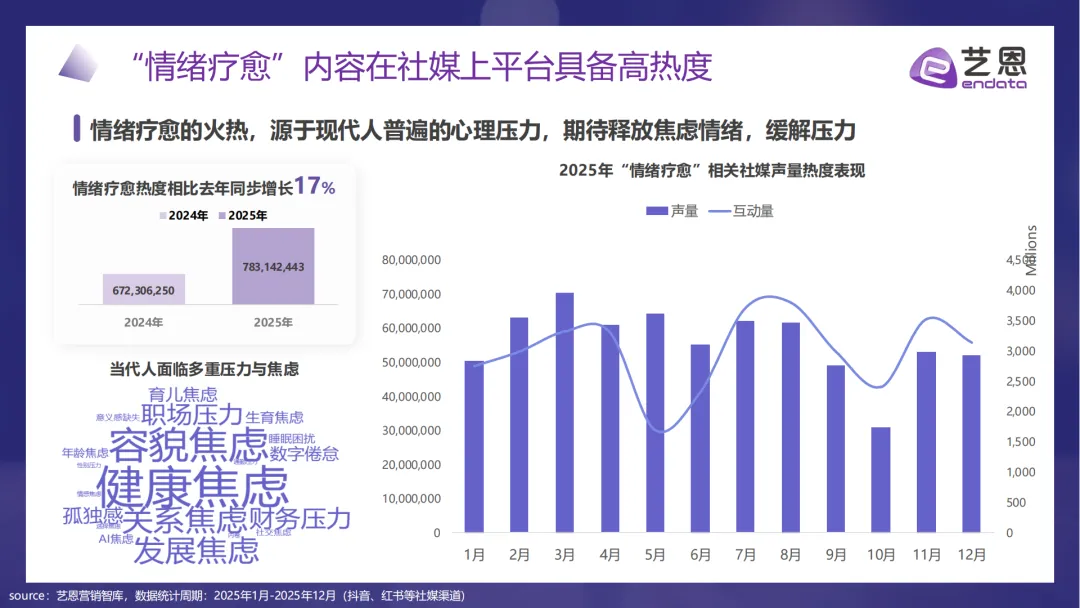Screen dimensions: 1080x608
Task: Click the 8月 axis label
Action: coord(791,554)
